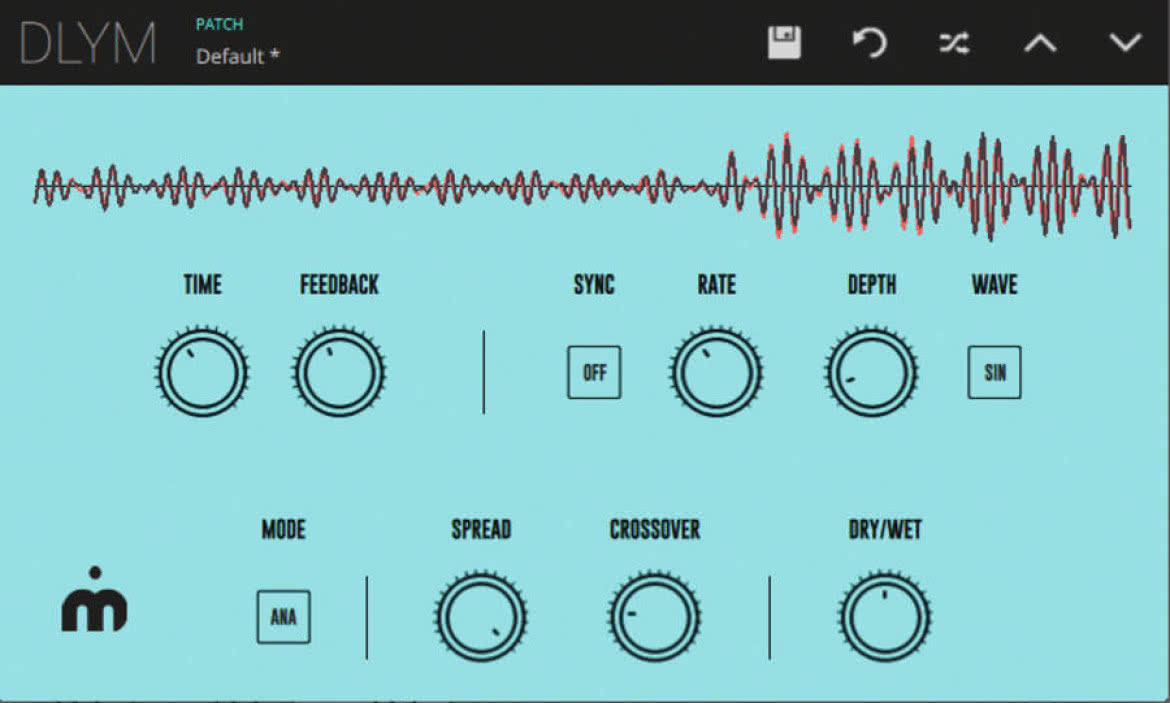Click the DEPTH label text
The width and height of the screenshot is (1170, 703).
(872, 284)
